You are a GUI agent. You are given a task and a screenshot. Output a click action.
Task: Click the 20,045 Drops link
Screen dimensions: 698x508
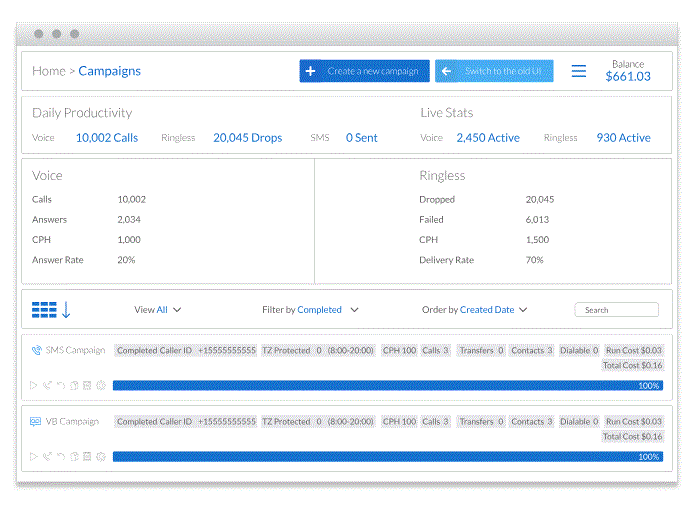pyautogui.click(x=248, y=138)
